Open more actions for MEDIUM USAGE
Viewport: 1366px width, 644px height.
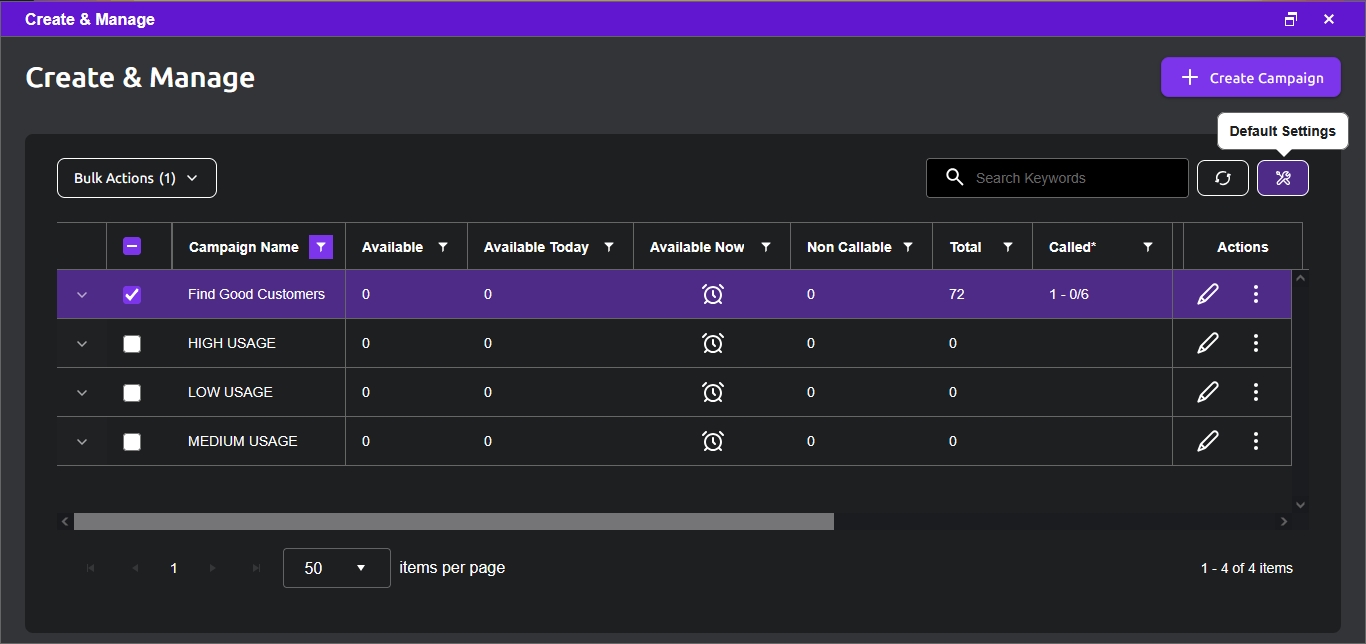pos(1256,441)
